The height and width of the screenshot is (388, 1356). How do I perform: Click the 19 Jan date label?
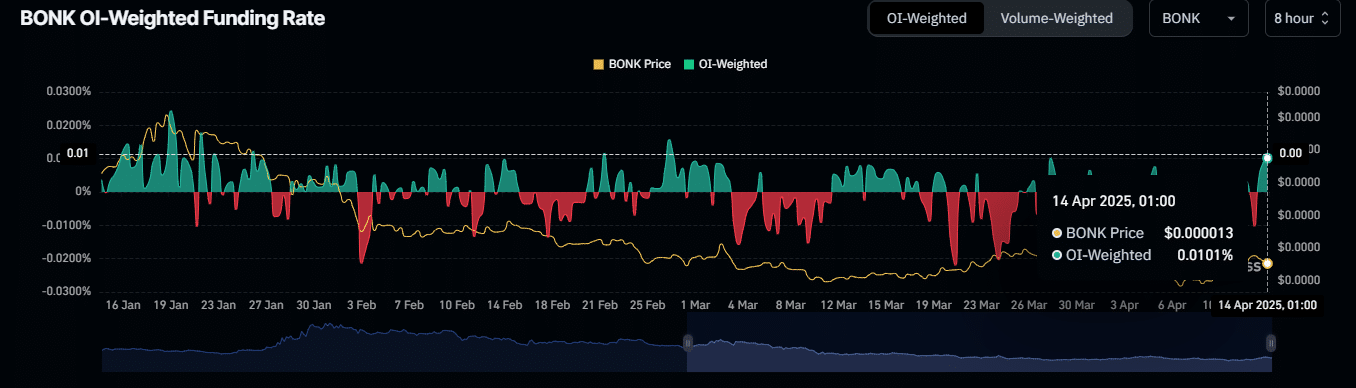(171, 305)
